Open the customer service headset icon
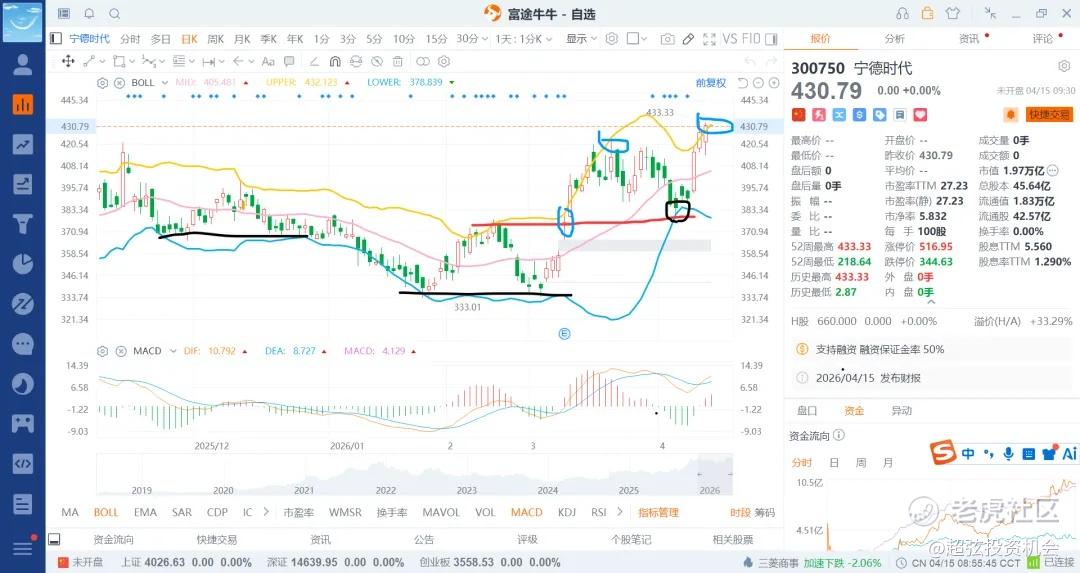Image resolution: width=1080 pixels, height=573 pixels. click(x=902, y=14)
